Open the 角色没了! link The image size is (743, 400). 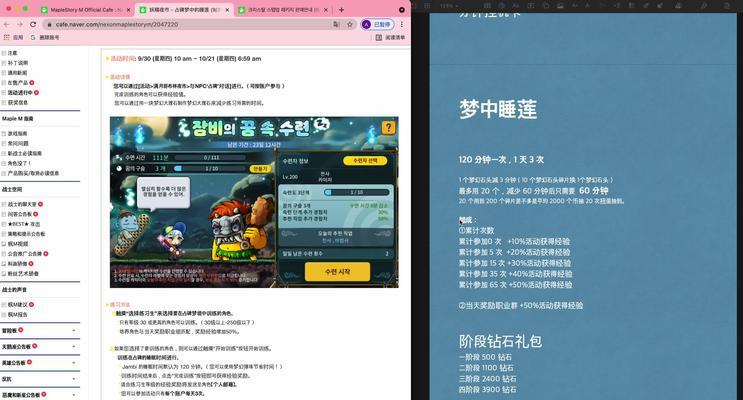click(19, 163)
